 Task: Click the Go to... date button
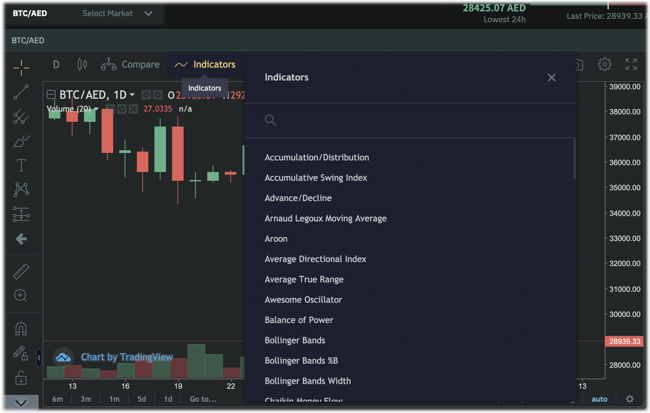(x=203, y=399)
